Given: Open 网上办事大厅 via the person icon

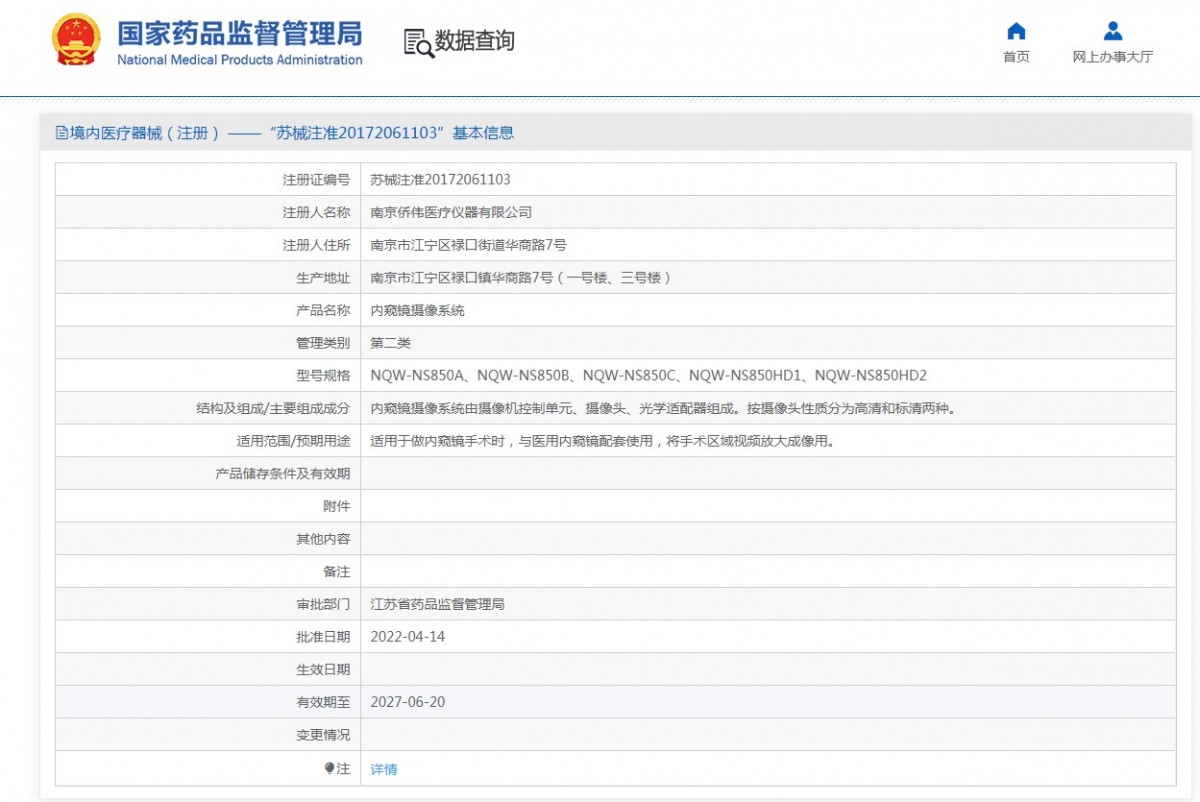Looking at the screenshot, I should coord(1113,31).
